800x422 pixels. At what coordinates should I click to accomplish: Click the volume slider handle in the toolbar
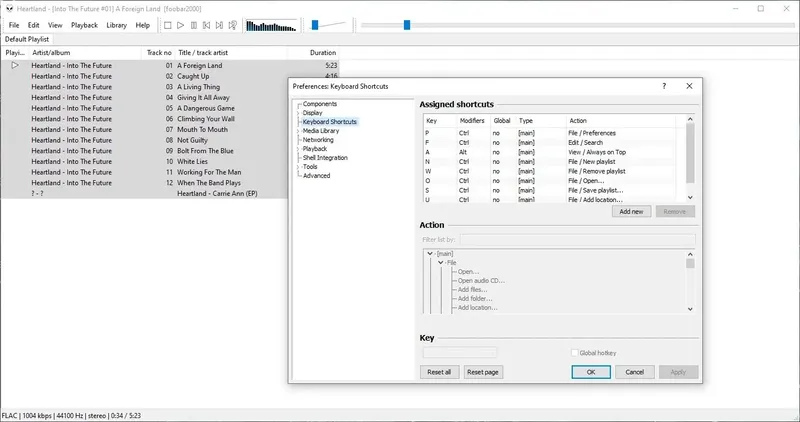click(315, 24)
